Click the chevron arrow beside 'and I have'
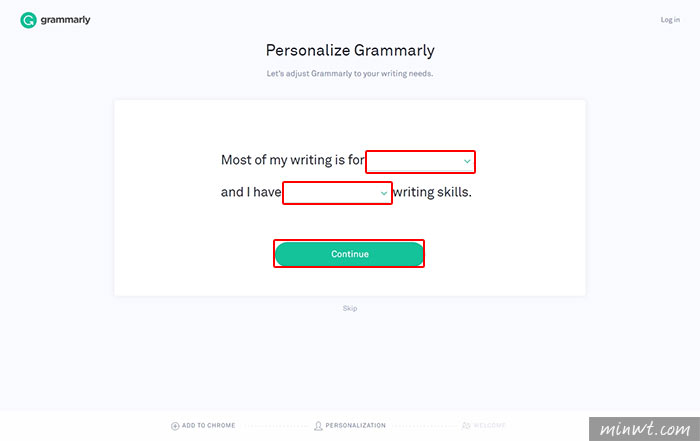Image resolution: width=700 pixels, height=441 pixels. [384, 193]
